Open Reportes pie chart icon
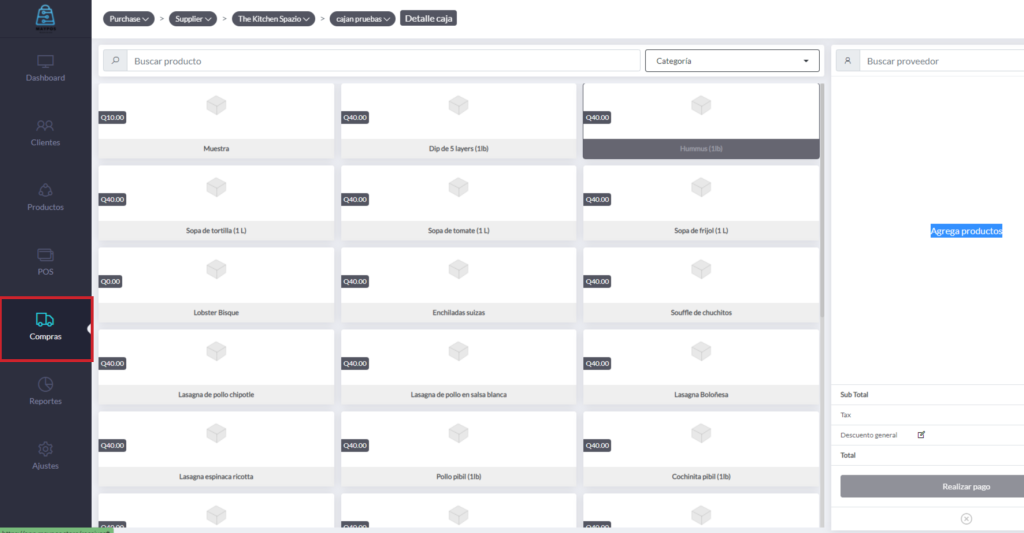This screenshot has width=1024, height=533. click(x=45, y=385)
